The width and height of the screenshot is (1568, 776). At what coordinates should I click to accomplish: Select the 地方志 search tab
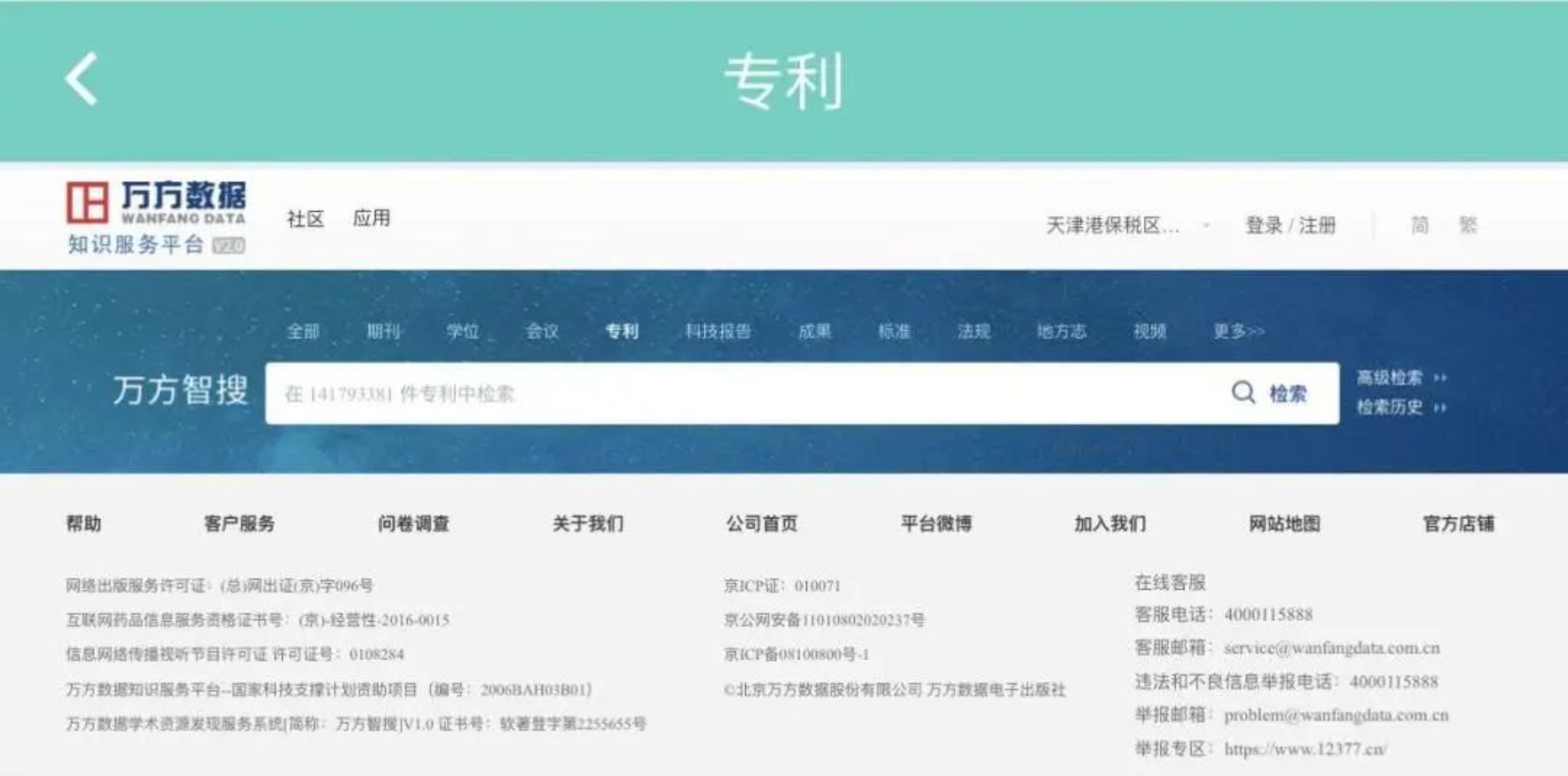coord(1062,331)
